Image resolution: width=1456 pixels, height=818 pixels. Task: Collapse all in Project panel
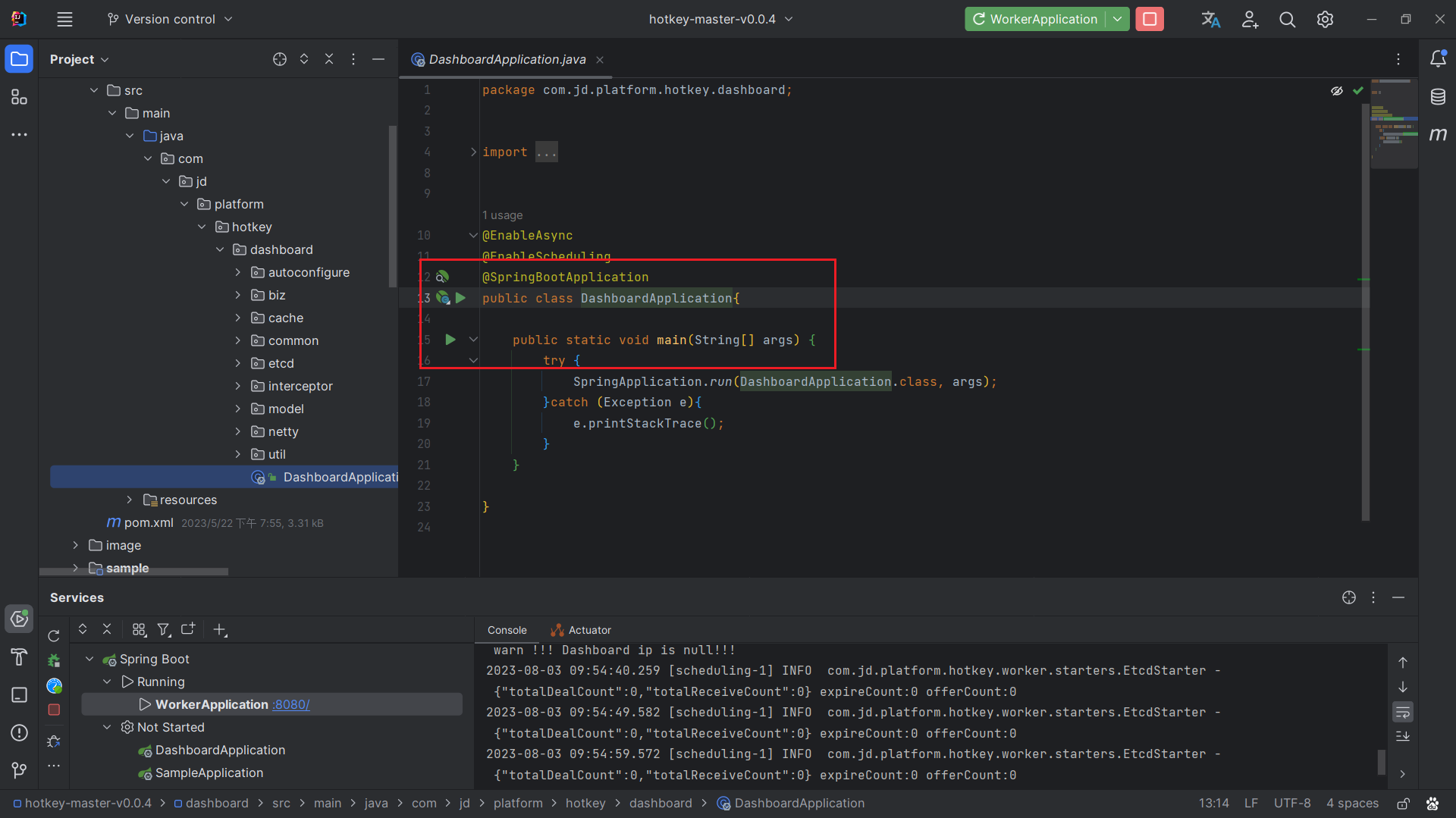click(329, 59)
